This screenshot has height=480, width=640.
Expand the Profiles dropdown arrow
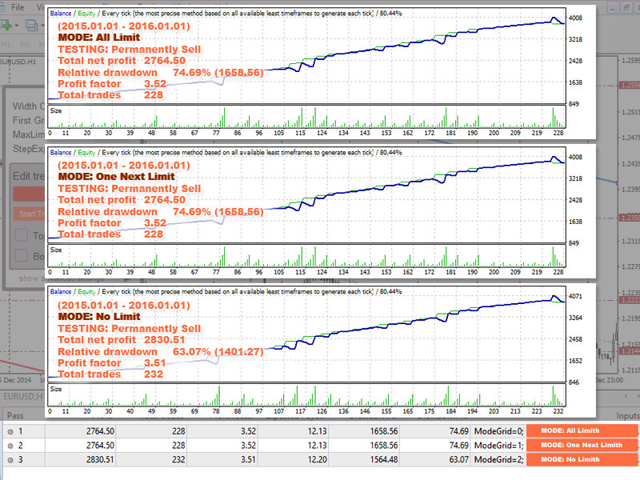coord(42,26)
